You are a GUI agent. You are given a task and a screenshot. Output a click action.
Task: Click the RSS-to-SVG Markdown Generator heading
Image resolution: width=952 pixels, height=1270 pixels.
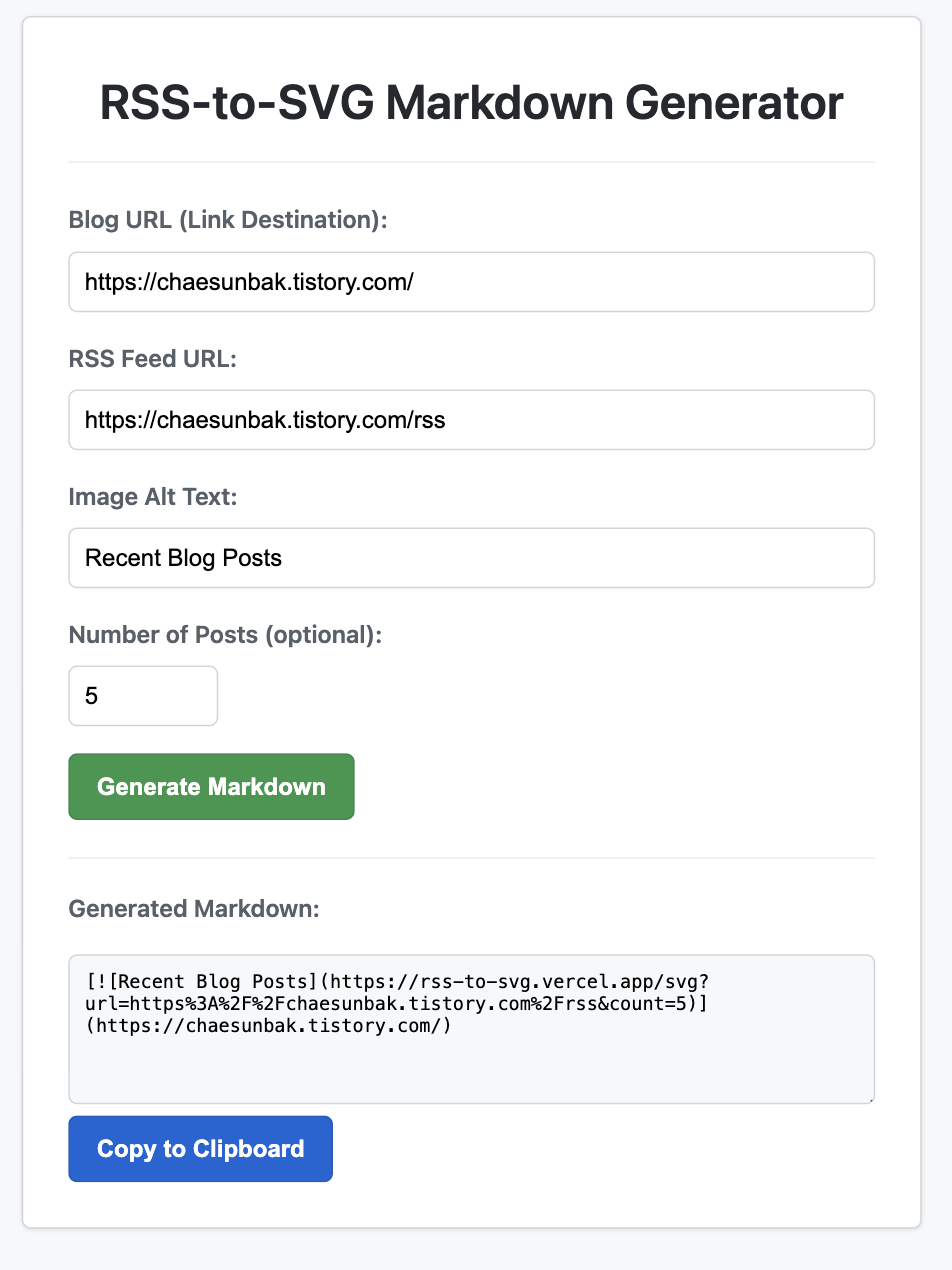coord(471,104)
